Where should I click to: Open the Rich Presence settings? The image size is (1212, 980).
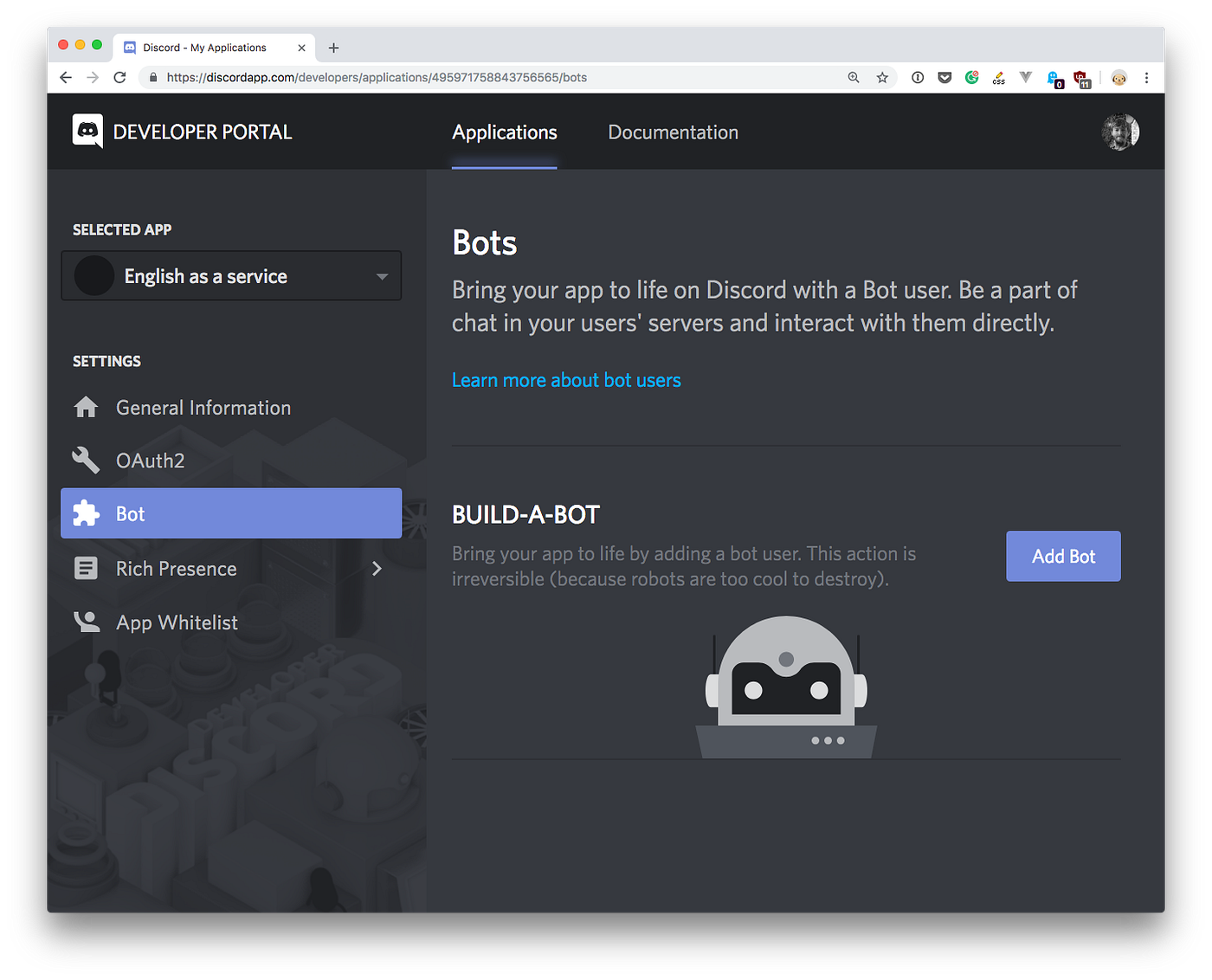231,569
